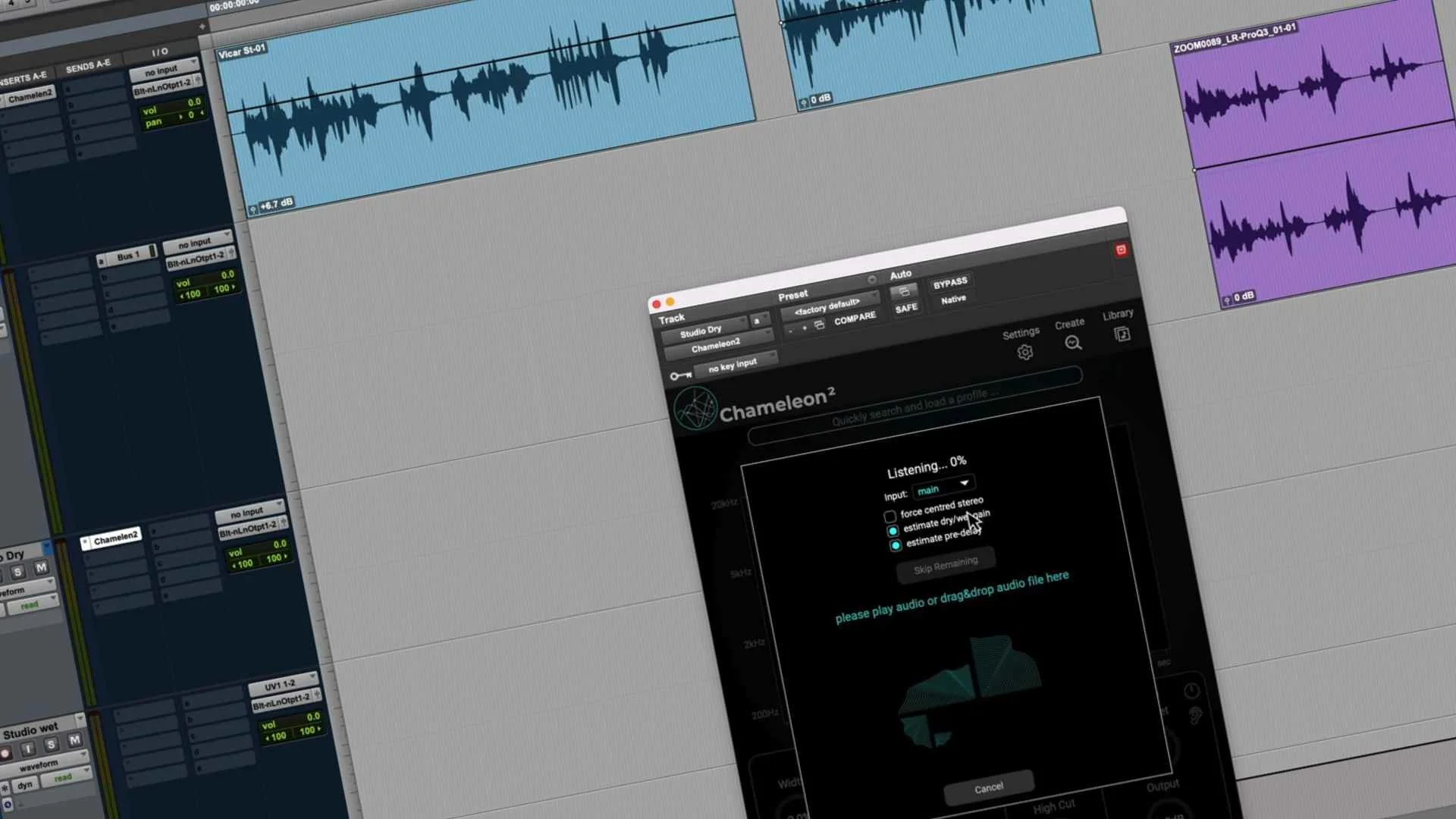
Task: Click the Create magnifier icon
Action: pos(1073,344)
